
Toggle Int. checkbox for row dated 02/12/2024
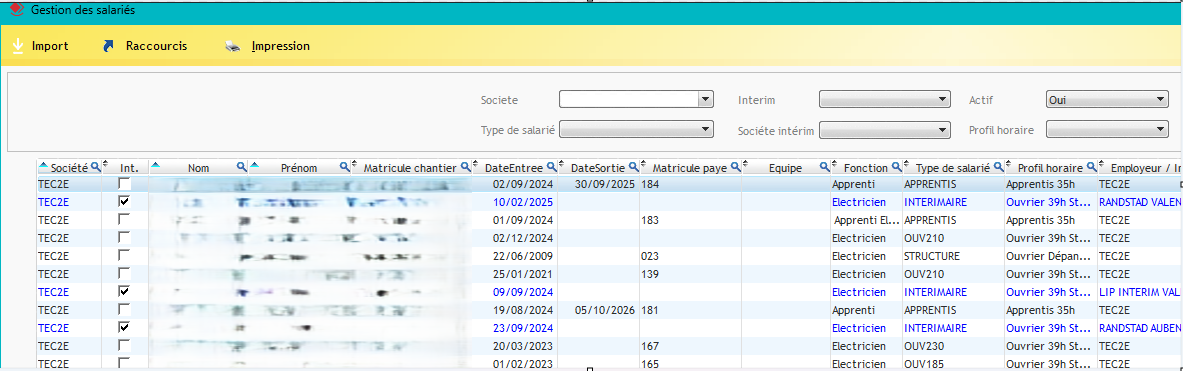124,238
